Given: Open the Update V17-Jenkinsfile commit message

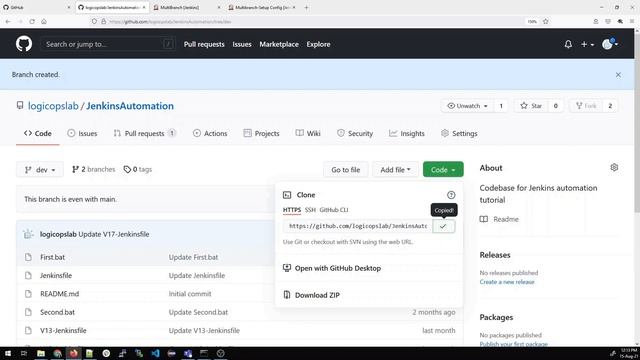Looking at the screenshot, I should tap(113, 234).
